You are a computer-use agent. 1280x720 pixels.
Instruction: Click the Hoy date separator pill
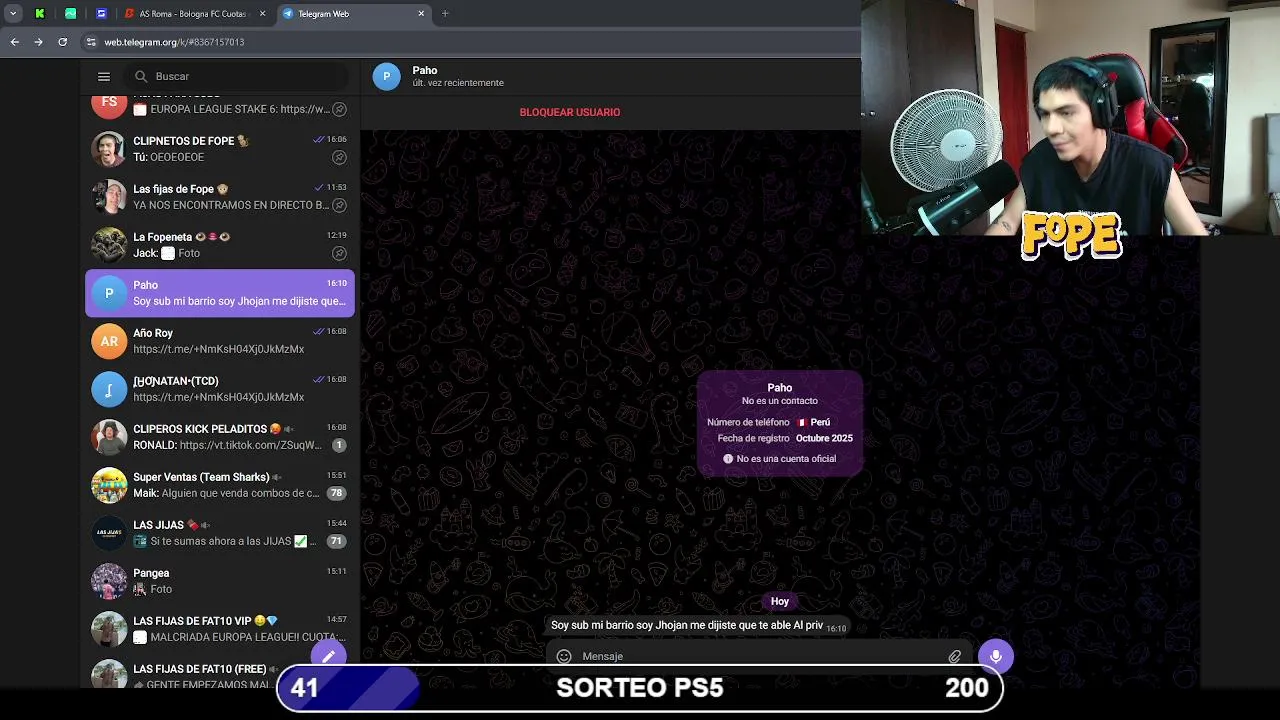pyautogui.click(x=780, y=601)
